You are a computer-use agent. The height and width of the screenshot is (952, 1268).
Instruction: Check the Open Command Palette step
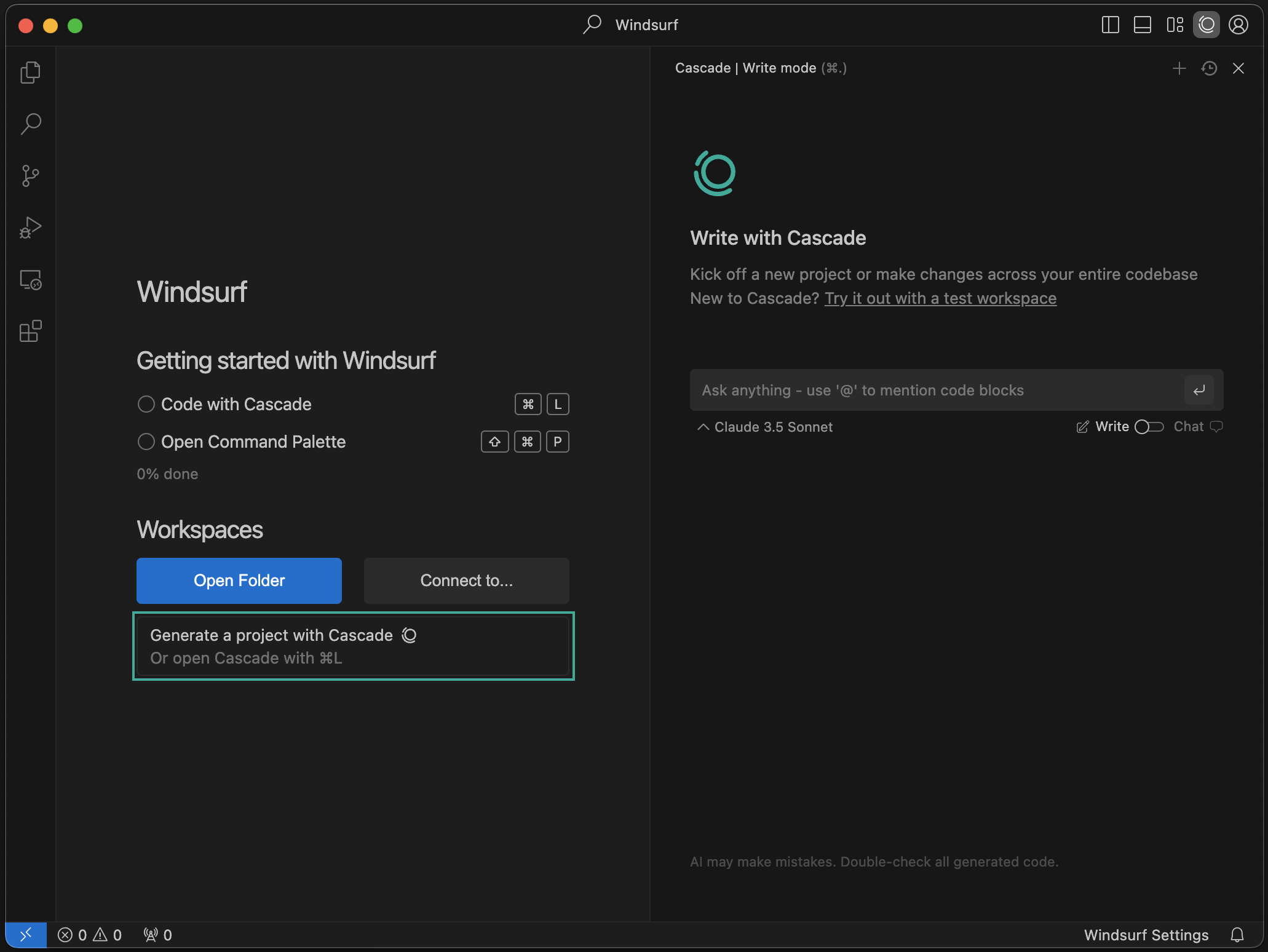point(146,442)
